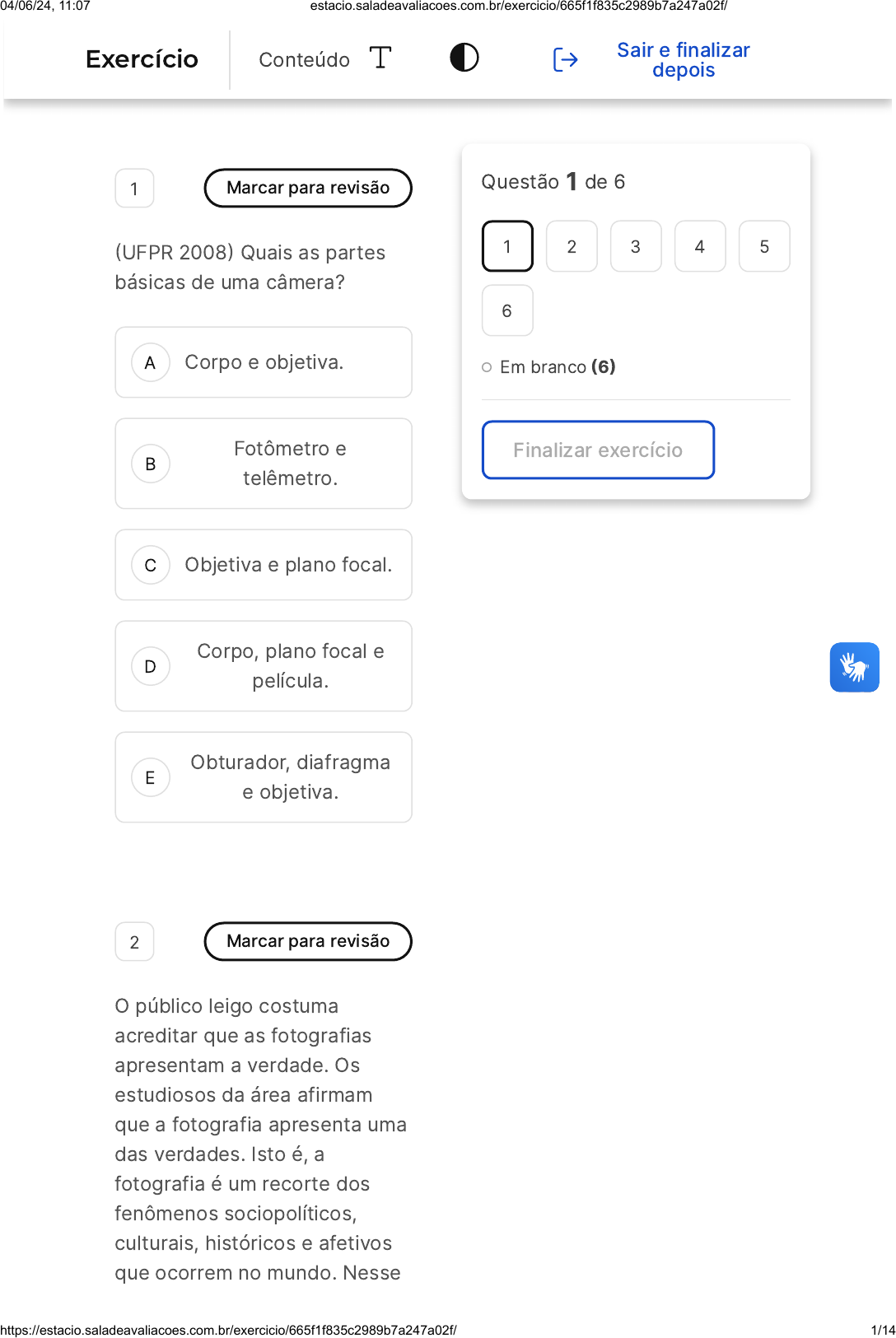Image resolution: width=896 pixels, height=1338 pixels.
Task: Click the exit arrow icon
Action: click(565, 60)
